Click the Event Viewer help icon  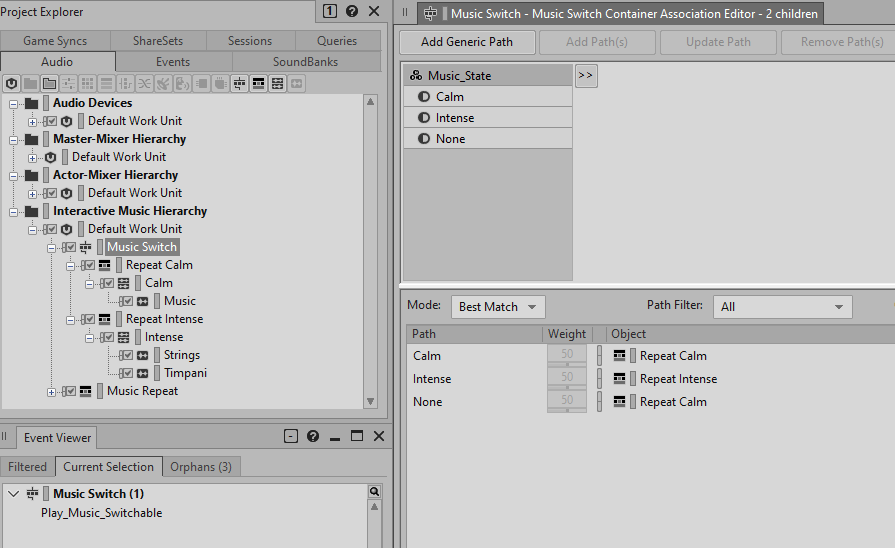coord(313,437)
